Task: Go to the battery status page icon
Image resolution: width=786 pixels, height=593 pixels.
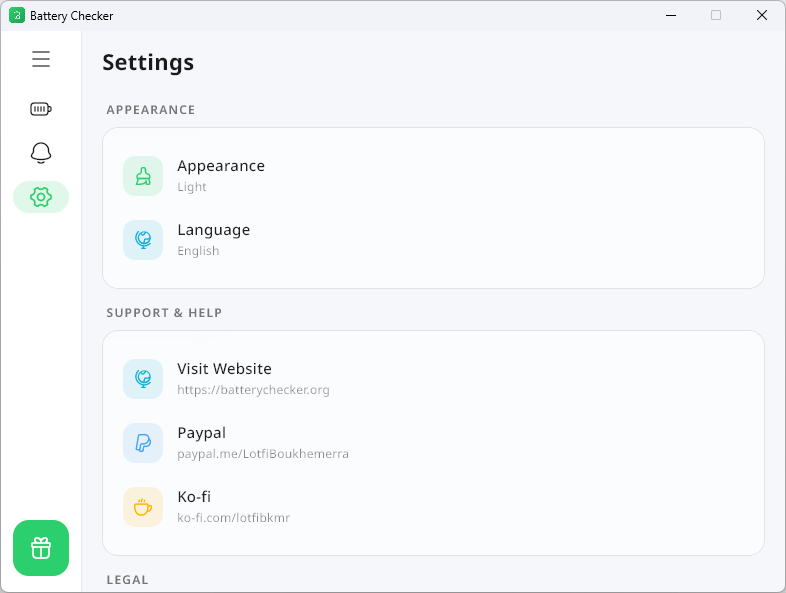Action: [41, 109]
